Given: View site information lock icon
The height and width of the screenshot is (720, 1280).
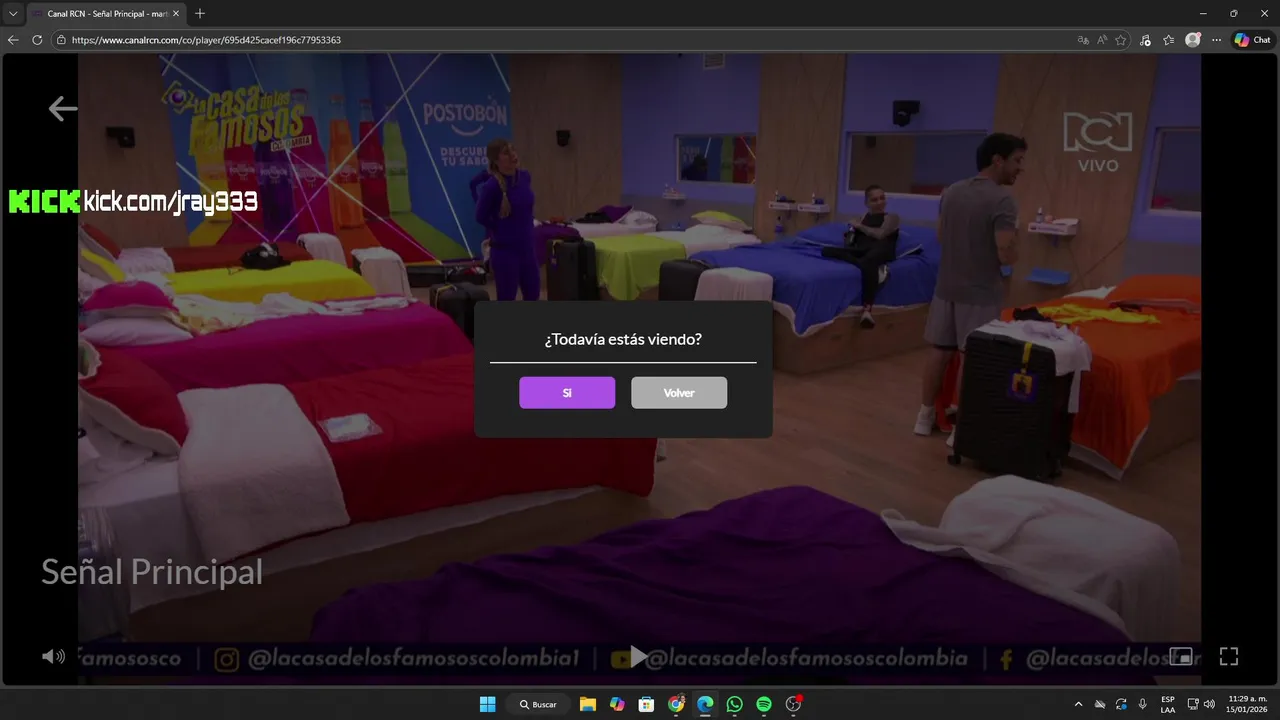Looking at the screenshot, I should (61, 40).
